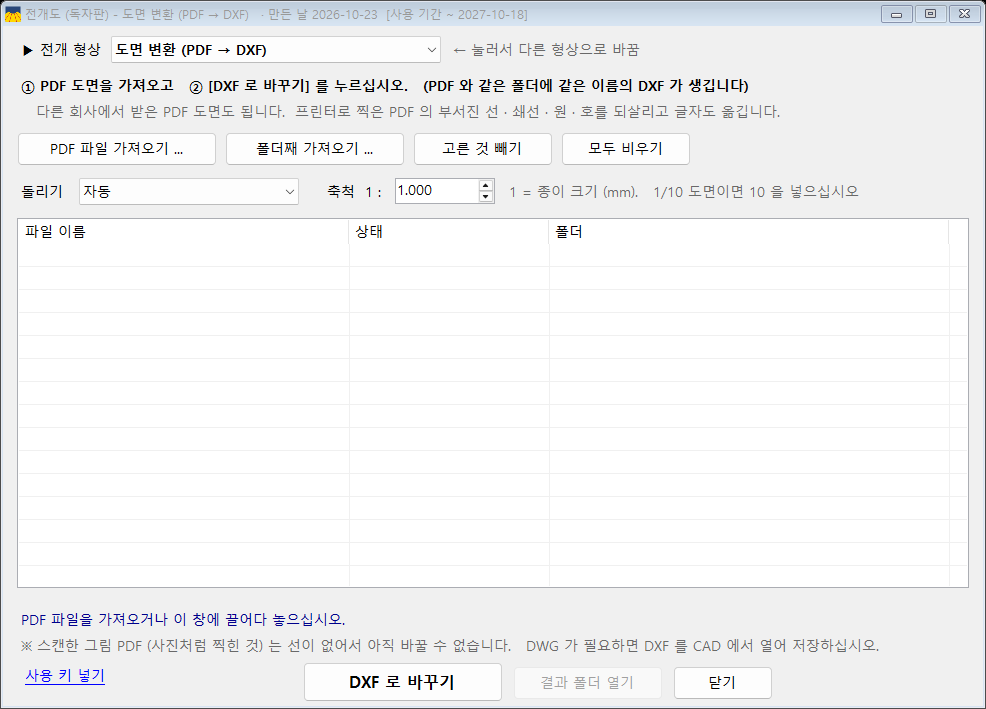Open the 전개 형상 combo box
The height and width of the screenshot is (709, 986).
[275, 50]
